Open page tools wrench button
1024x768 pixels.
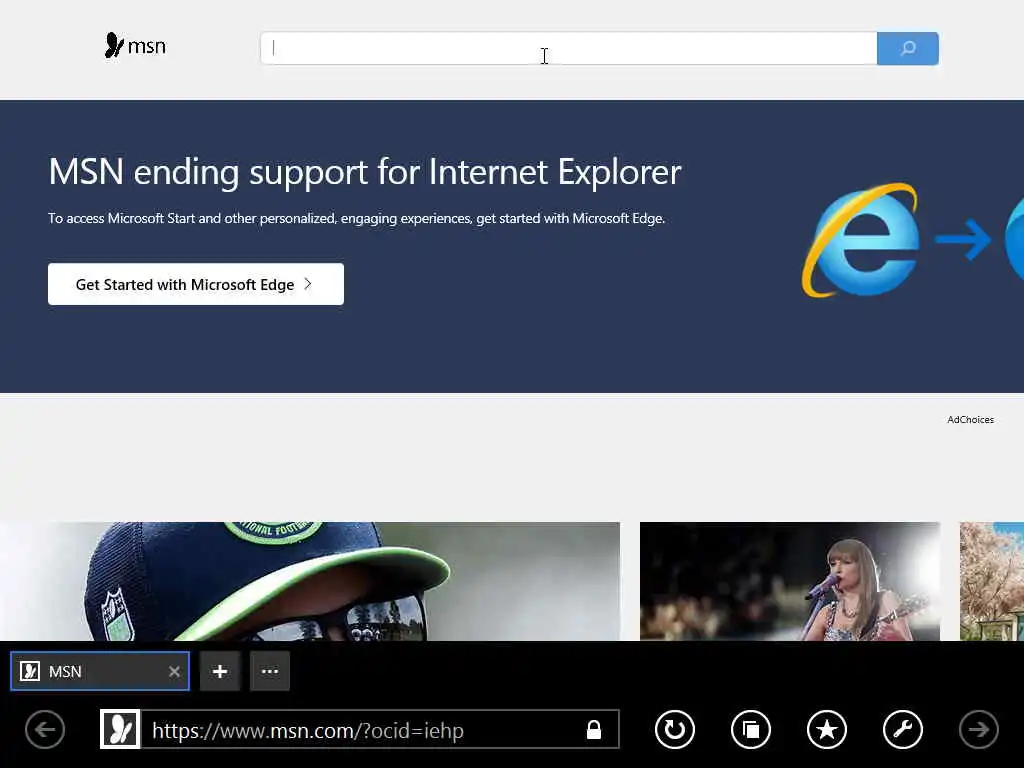[x=903, y=729]
